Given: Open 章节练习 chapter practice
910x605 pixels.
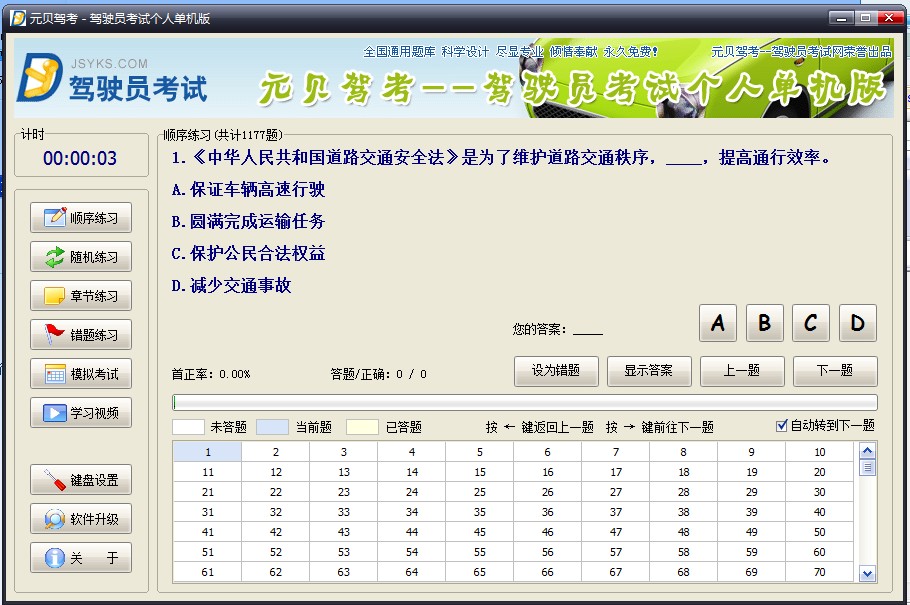Looking at the screenshot, I should click(x=81, y=296).
